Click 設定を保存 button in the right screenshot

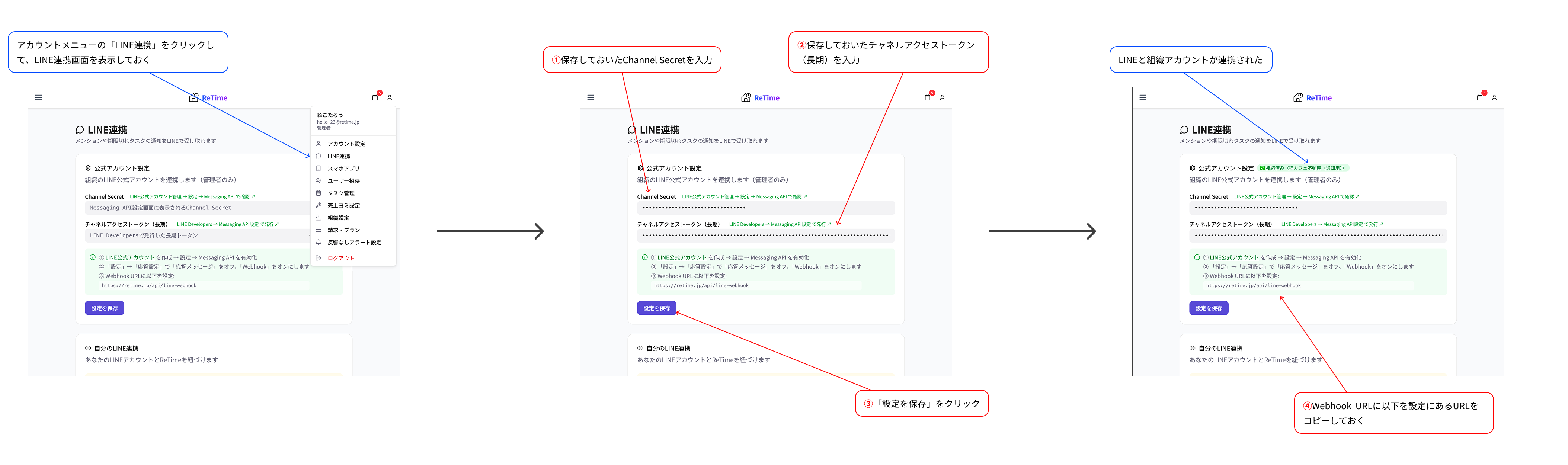(x=1209, y=308)
